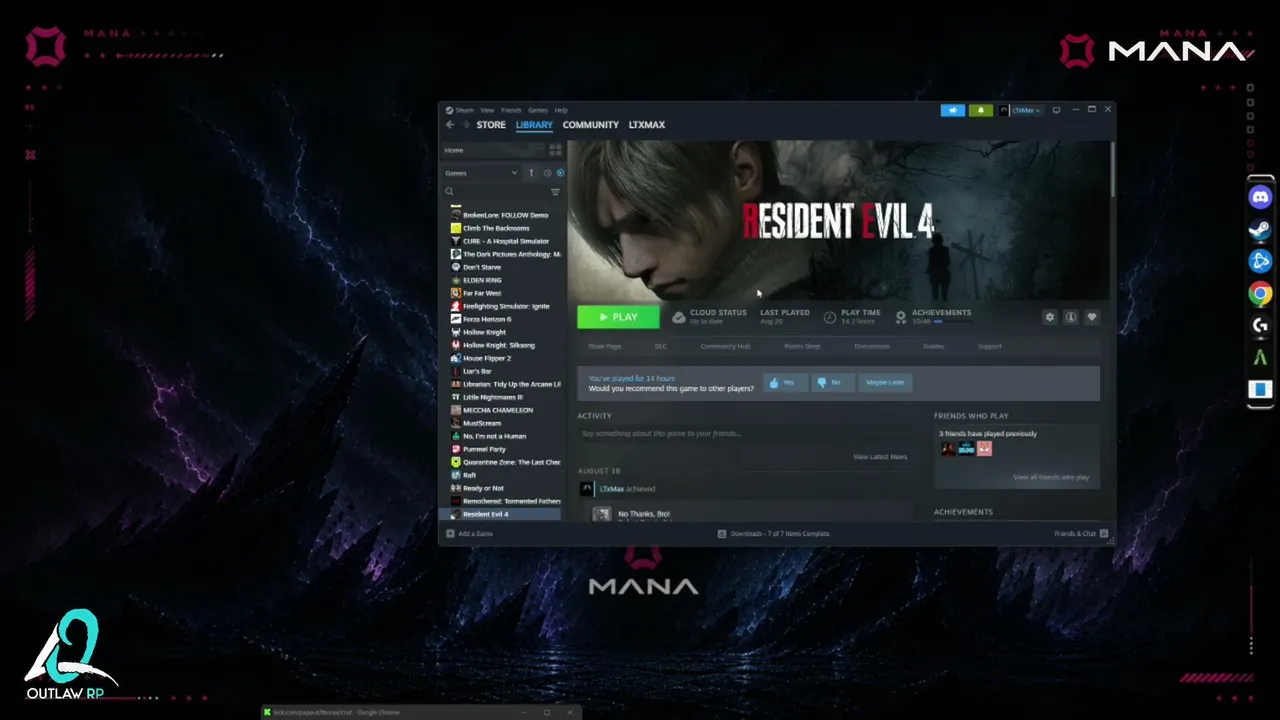
Task: Open the advanced filter icon beside search
Action: coord(555,191)
